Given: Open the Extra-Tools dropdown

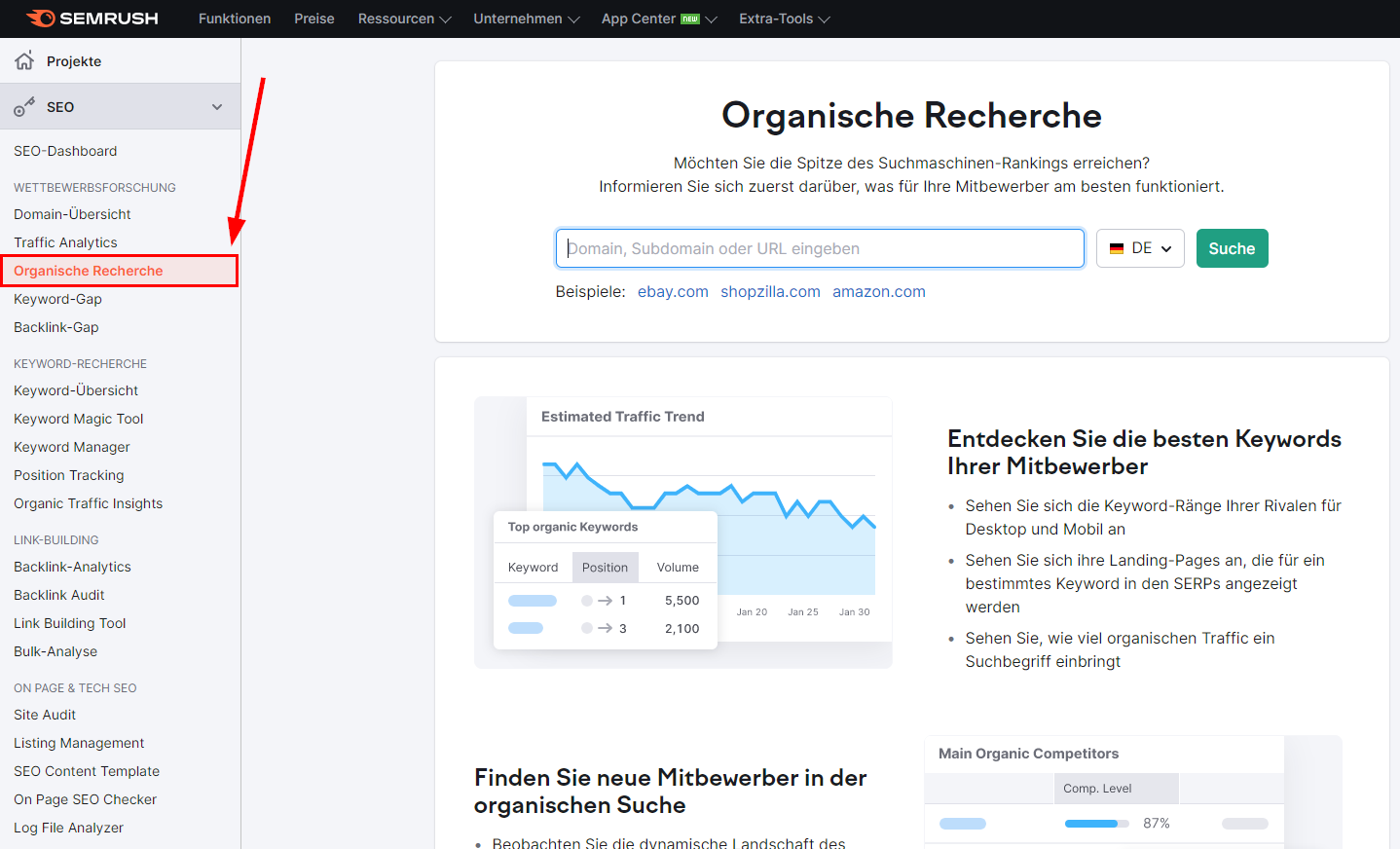Looking at the screenshot, I should point(784,18).
